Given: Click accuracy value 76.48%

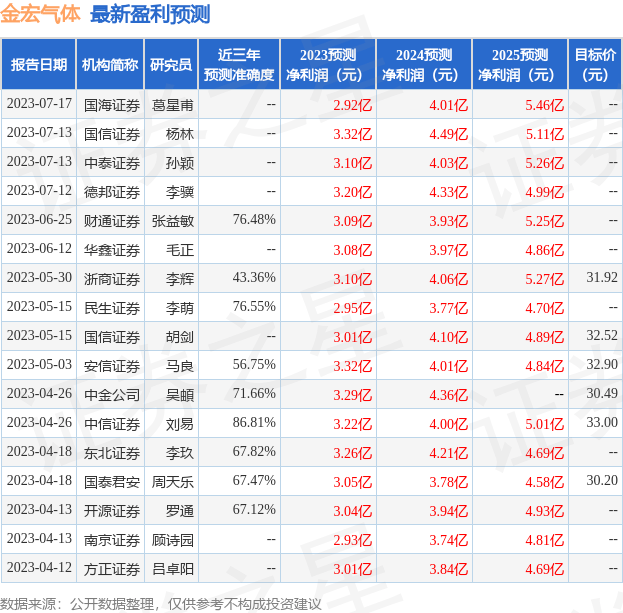Looking at the screenshot, I should point(254,220).
